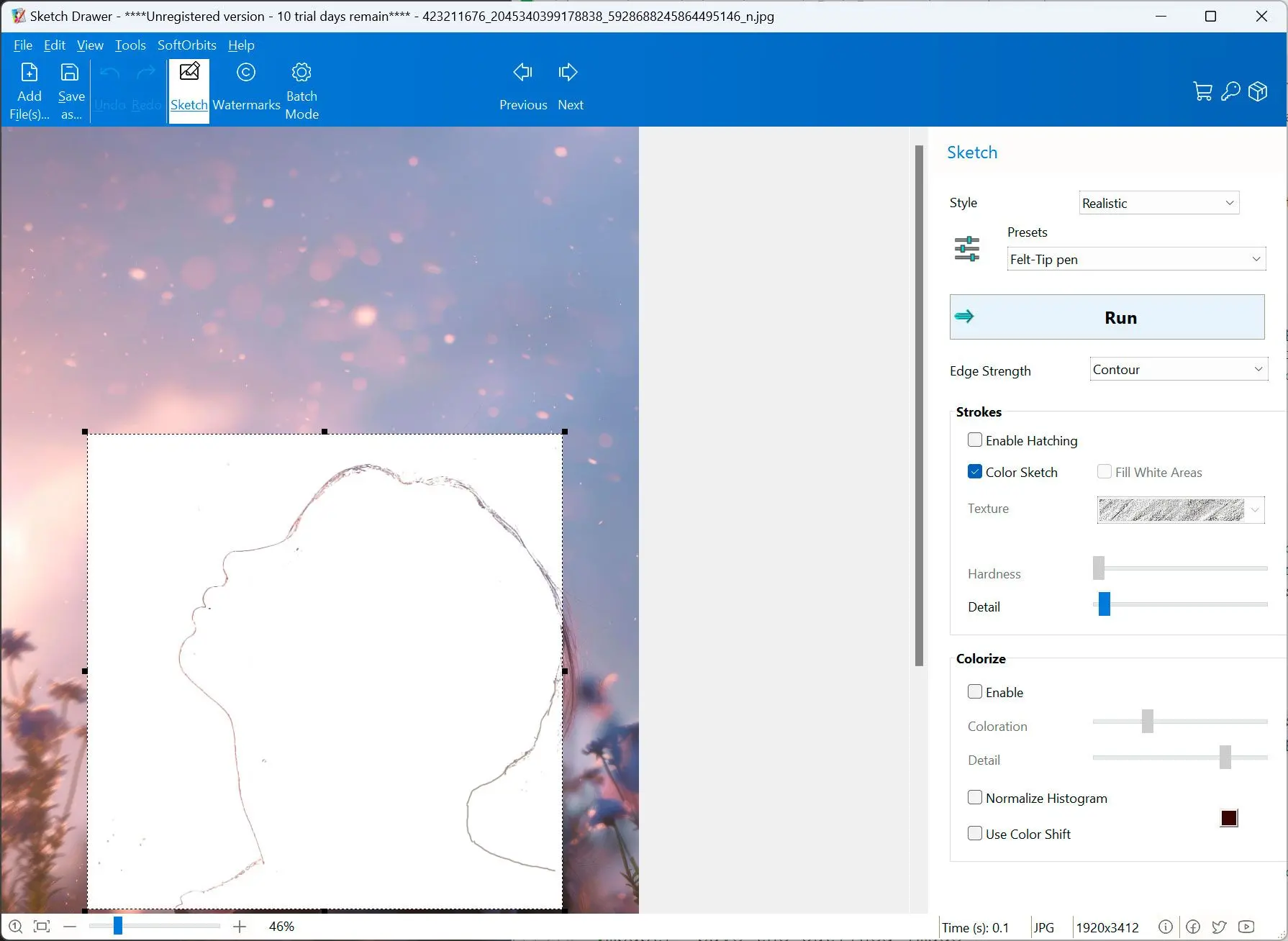Zoom out with the minus button
This screenshot has width=1288, height=941.
click(70, 927)
